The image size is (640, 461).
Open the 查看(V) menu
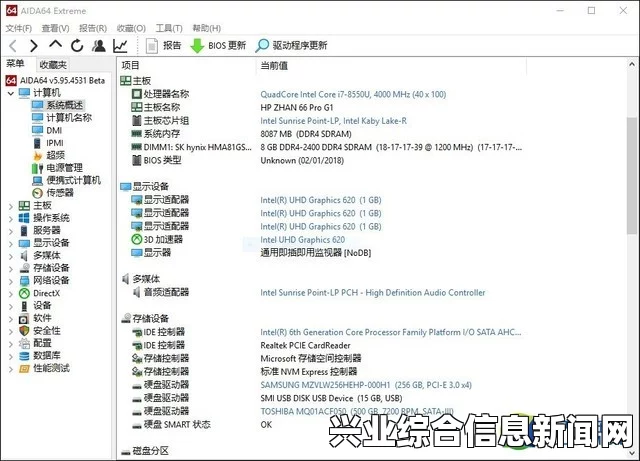[55, 28]
